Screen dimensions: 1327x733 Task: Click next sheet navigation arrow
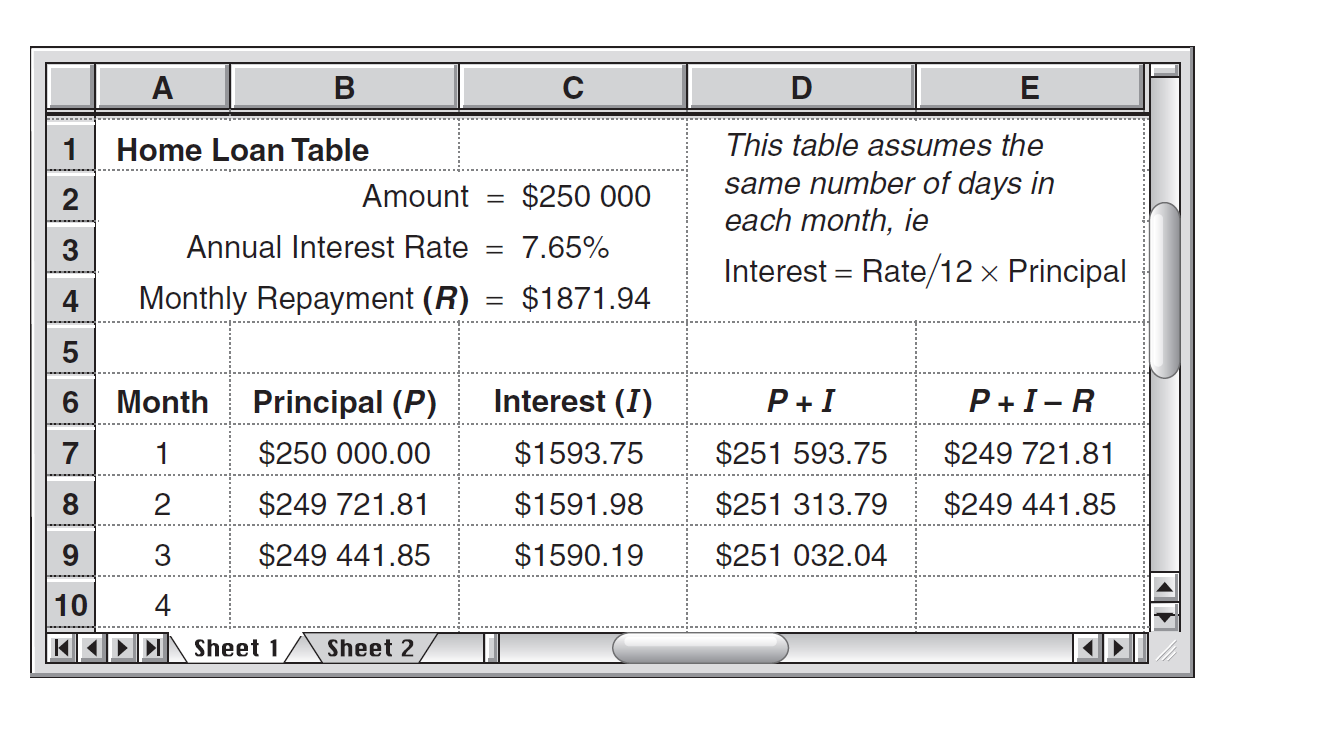coord(123,649)
